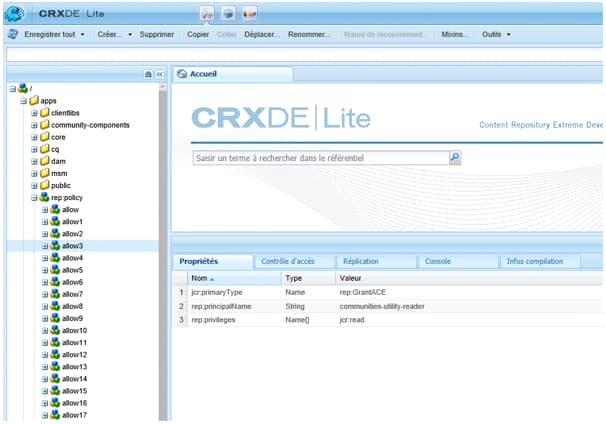Screen dimensions: 606x424
Task: Click the Accueil tab home icon
Action: [182, 74]
